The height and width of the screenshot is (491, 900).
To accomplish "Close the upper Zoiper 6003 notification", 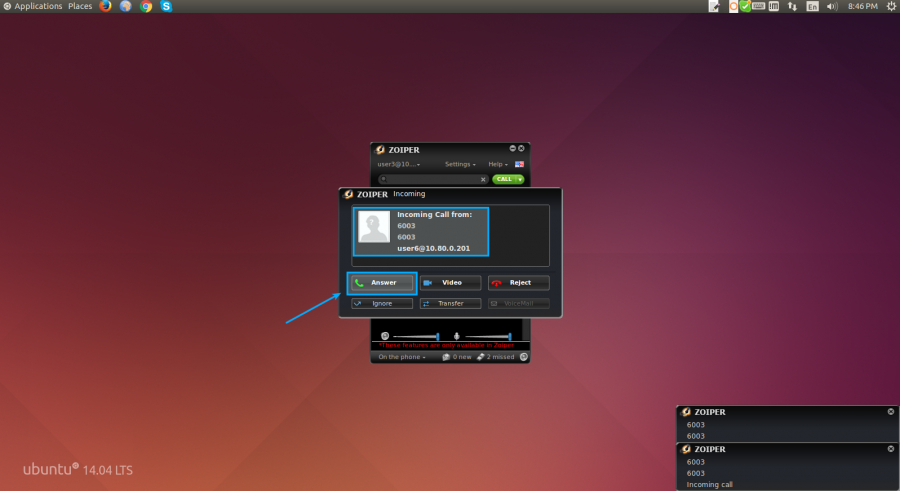I will point(891,412).
